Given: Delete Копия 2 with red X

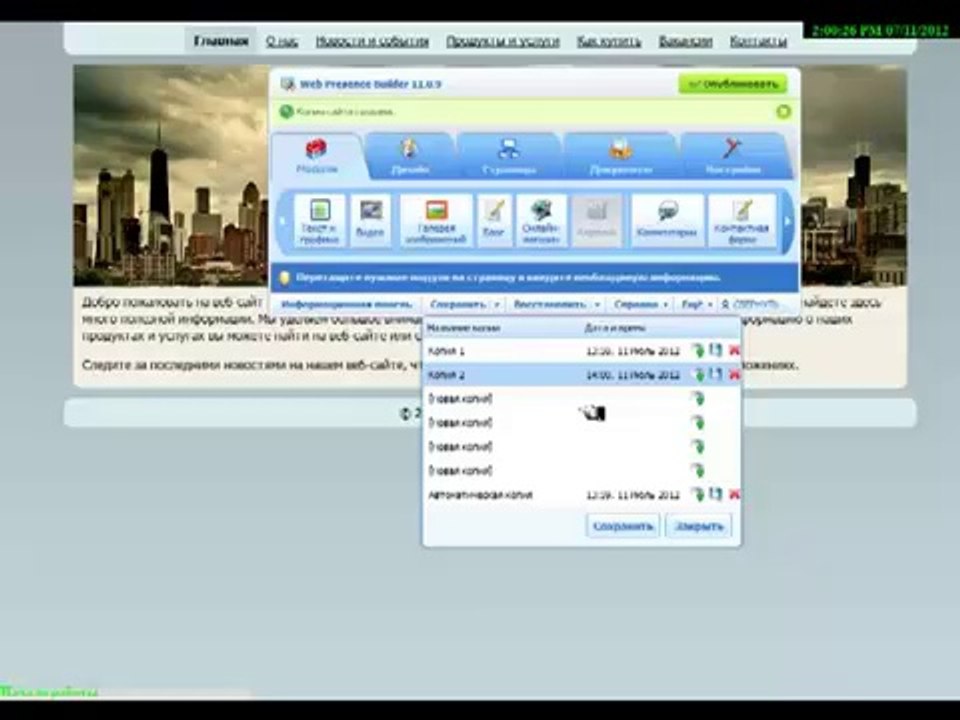Looking at the screenshot, I should 733,375.
